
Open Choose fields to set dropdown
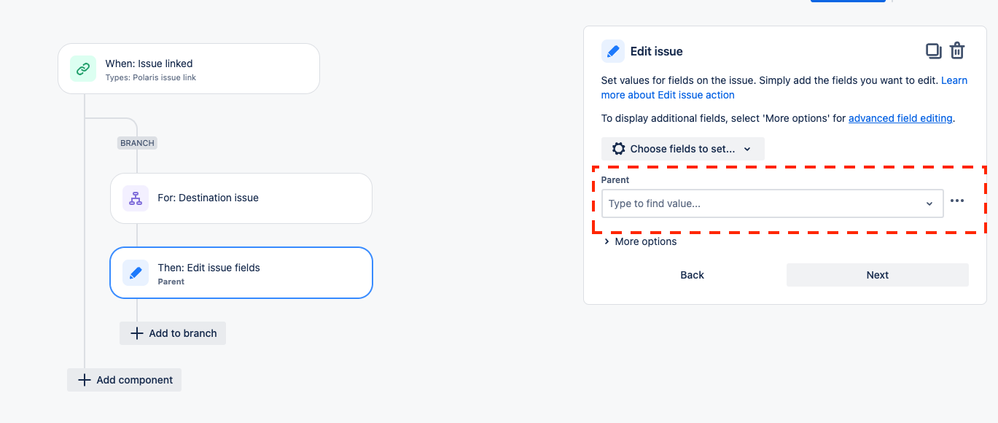(x=683, y=149)
